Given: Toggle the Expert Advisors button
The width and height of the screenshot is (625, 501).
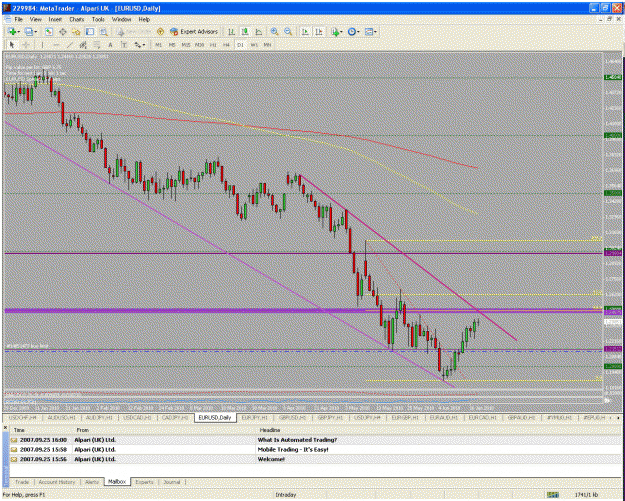Looking at the screenshot, I should pyautogui.click(x=194, y=31).
